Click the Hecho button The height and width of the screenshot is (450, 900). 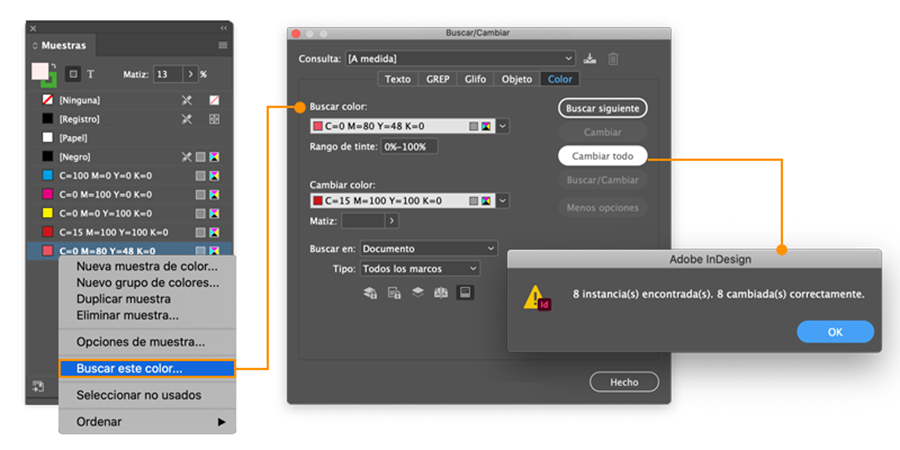(624, 382)
